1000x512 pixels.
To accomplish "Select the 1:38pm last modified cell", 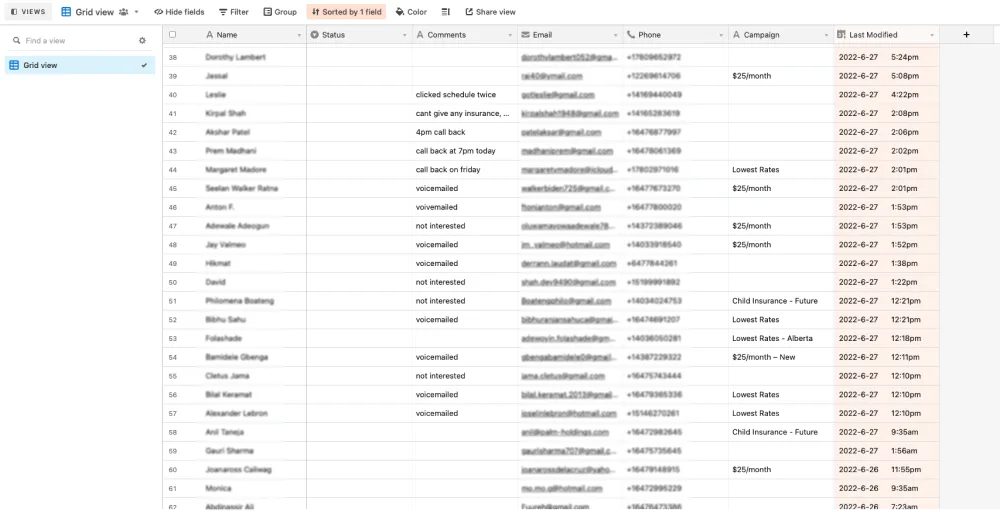I will coord(886,263).
